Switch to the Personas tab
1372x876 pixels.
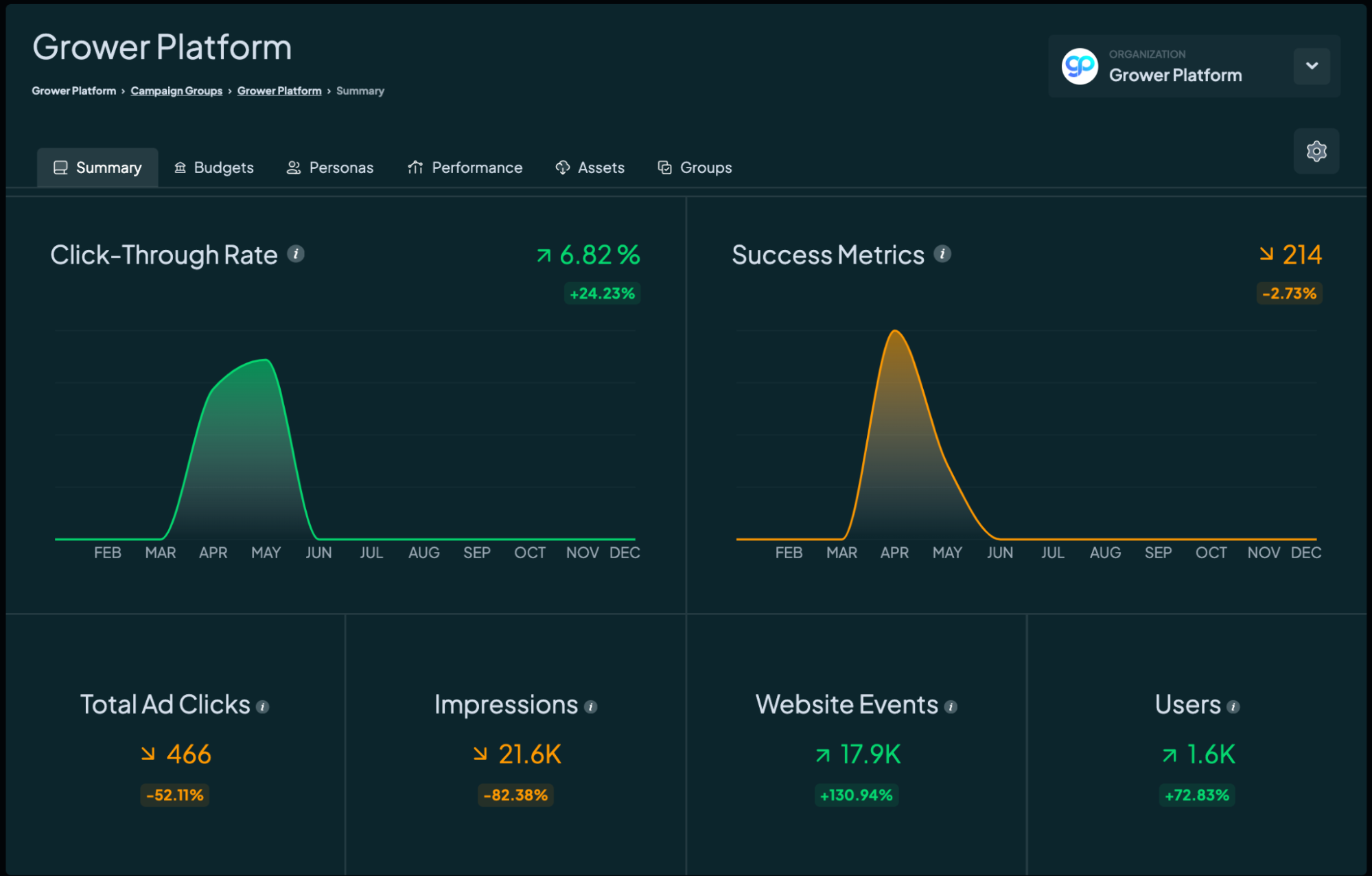coord(330,168)
